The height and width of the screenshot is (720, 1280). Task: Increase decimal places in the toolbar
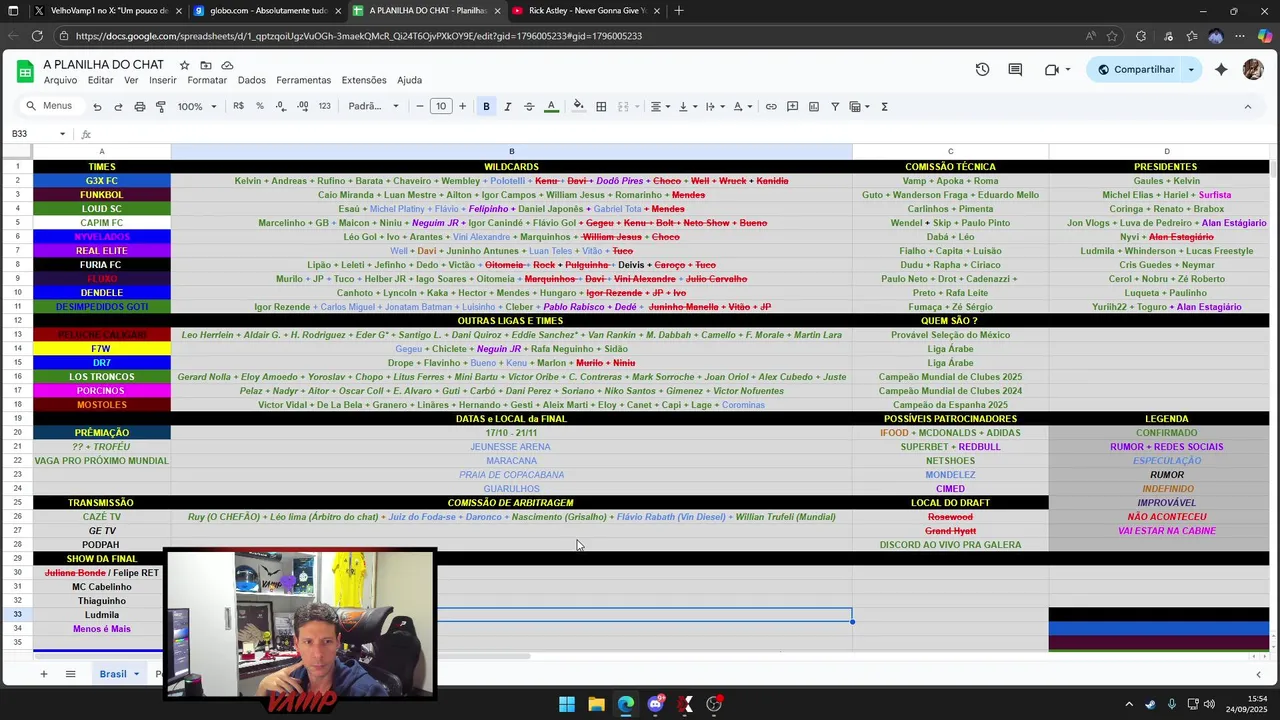pyautogui.click(x=303, y=106)
